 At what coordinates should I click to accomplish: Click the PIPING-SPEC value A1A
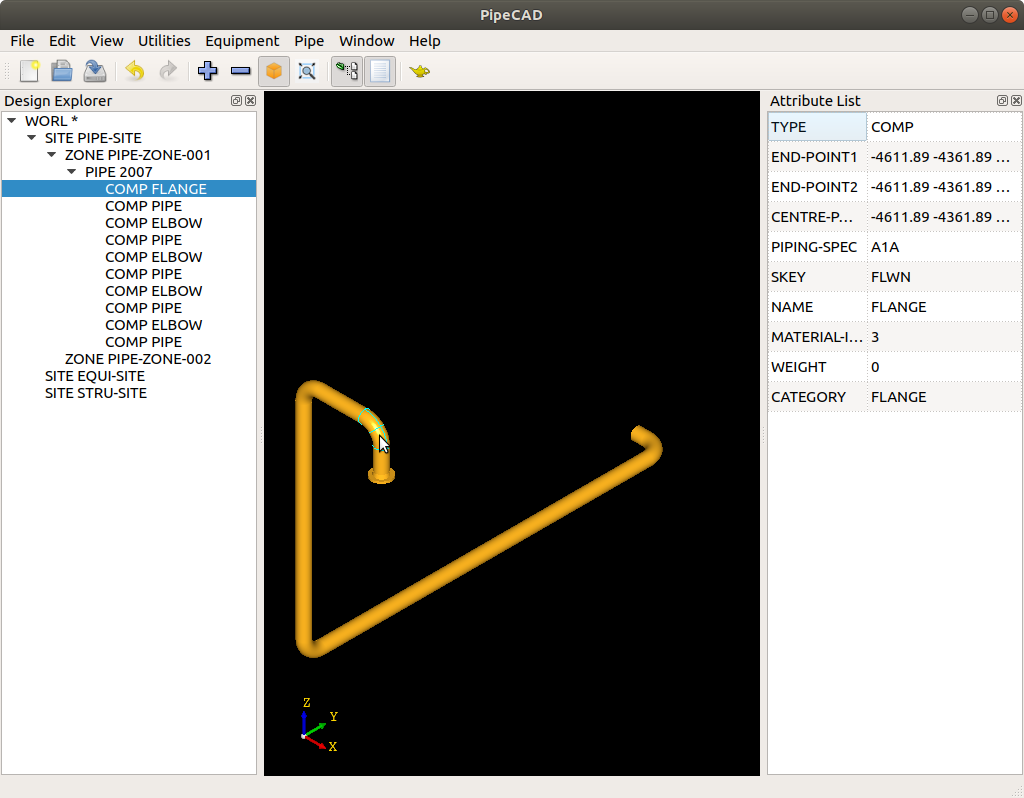(885, 247)
